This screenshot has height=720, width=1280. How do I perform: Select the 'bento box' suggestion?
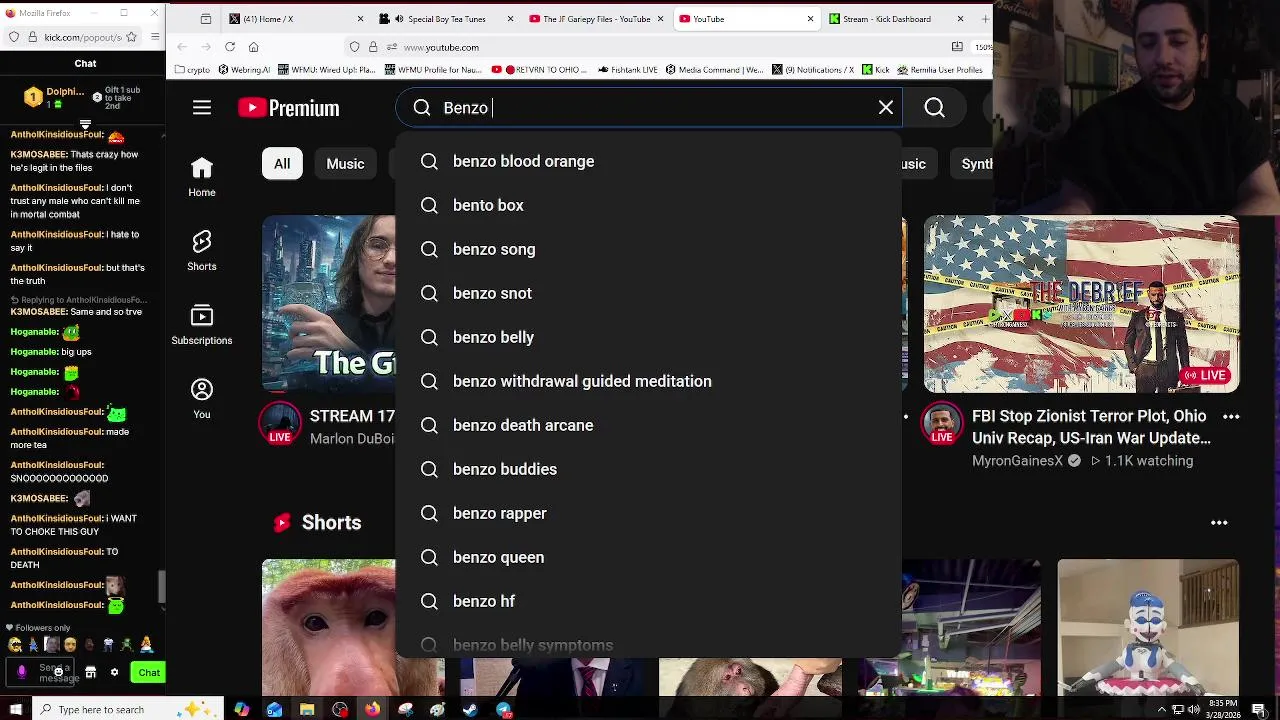click(649, 205)
